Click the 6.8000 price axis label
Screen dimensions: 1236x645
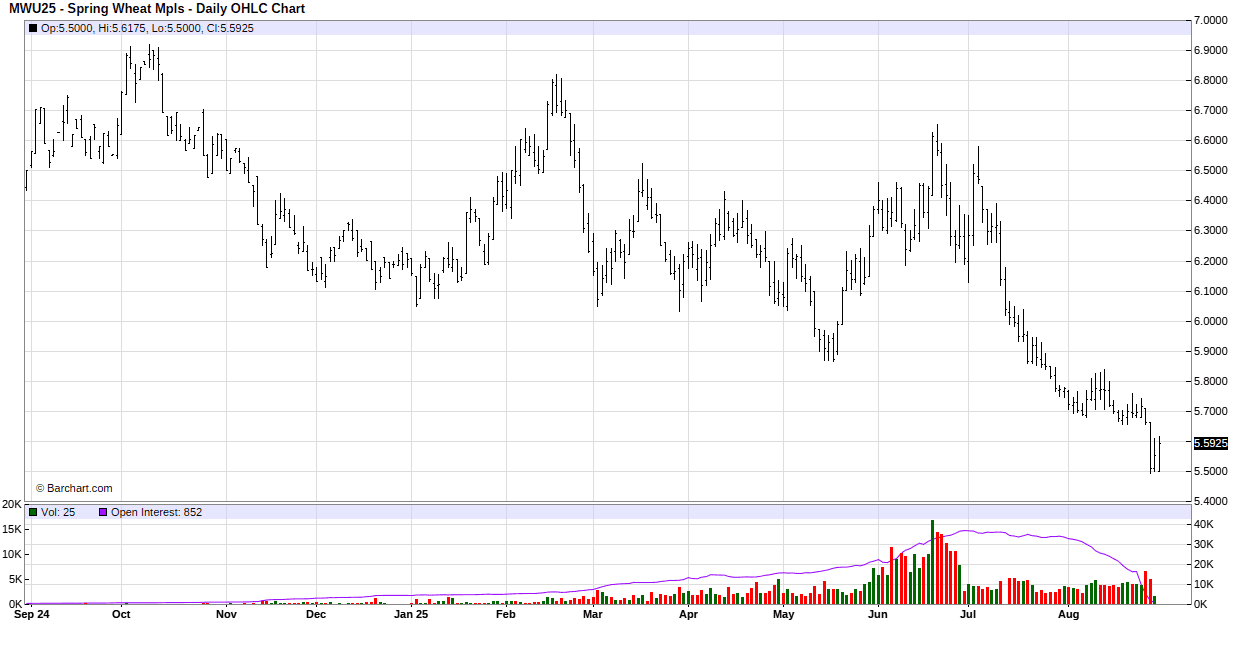1211,80
